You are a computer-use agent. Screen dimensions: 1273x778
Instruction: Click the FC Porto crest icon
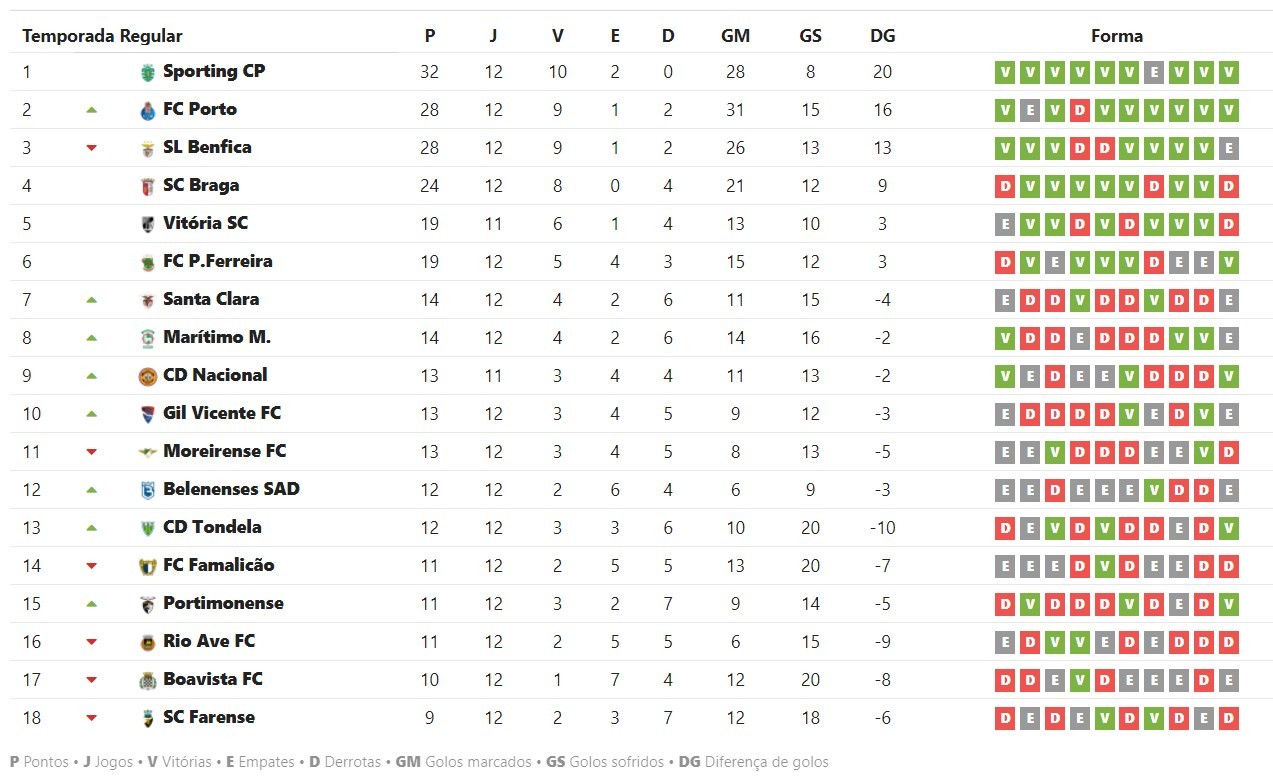148,110
